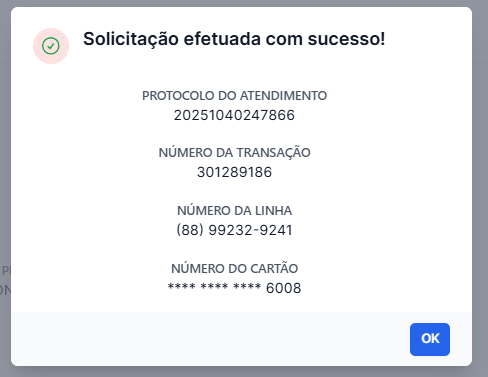This screenshot has width=488, height=377.
Task: Click the transaction number 301289186
Action: [x=234, y=172]
